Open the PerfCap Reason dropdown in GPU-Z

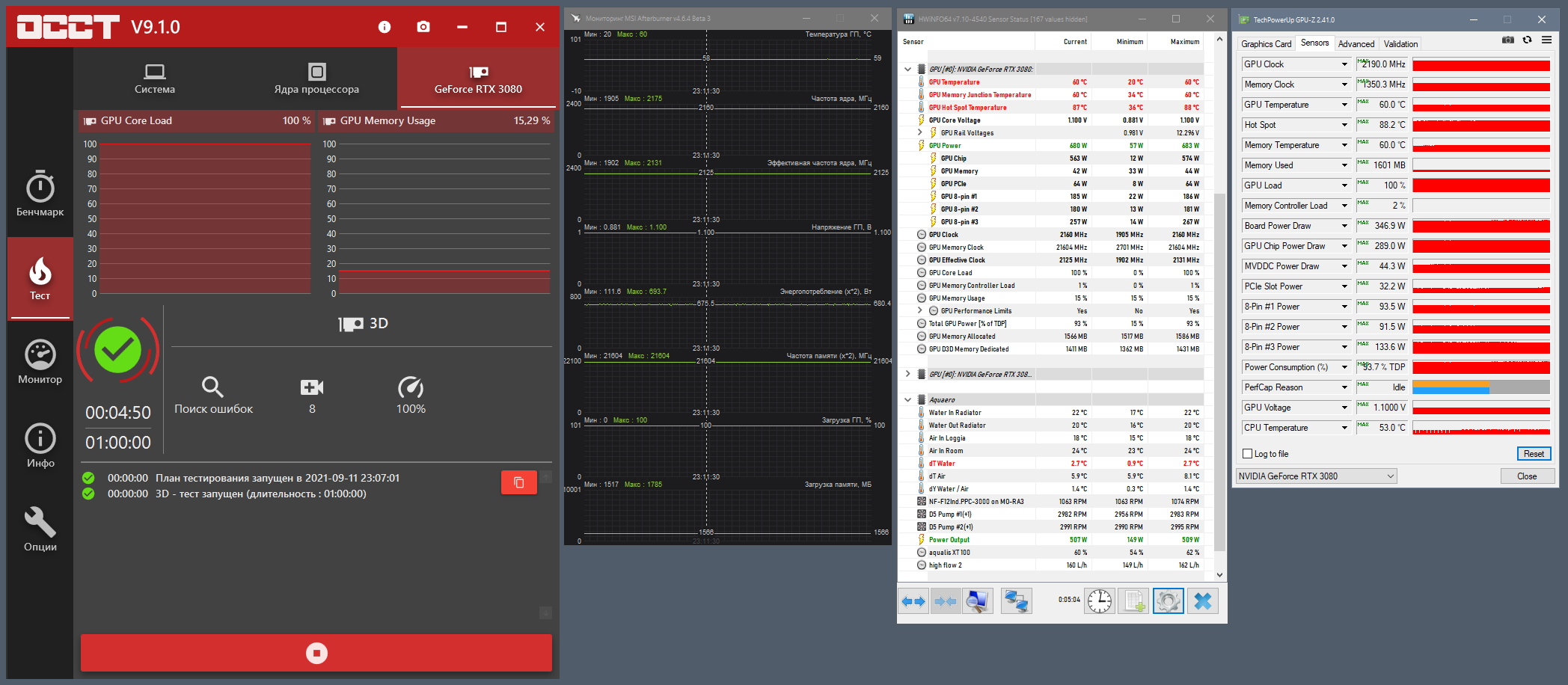pyautogui.click(x=1344, y=387)
